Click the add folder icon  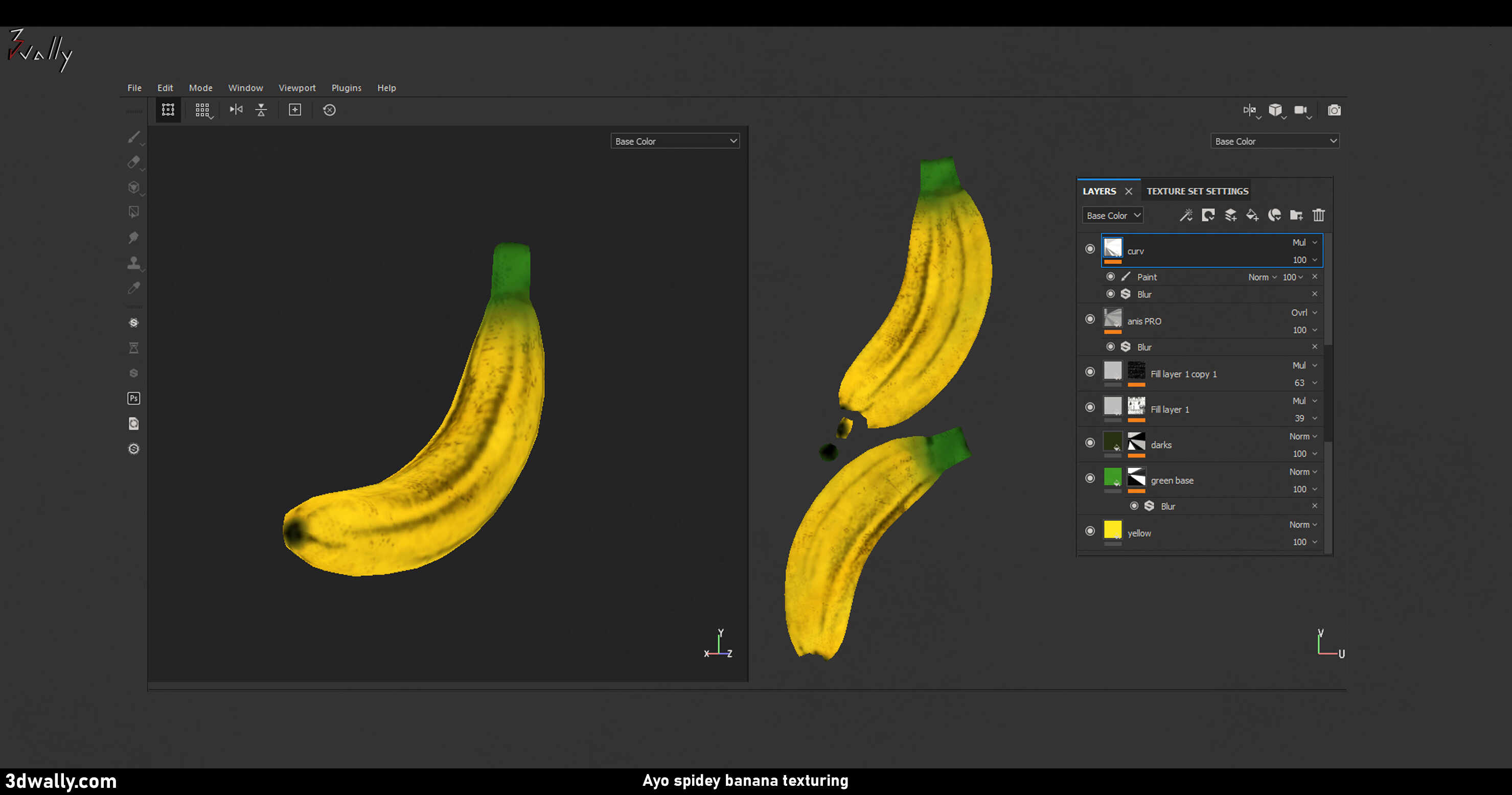[1296, 215]
